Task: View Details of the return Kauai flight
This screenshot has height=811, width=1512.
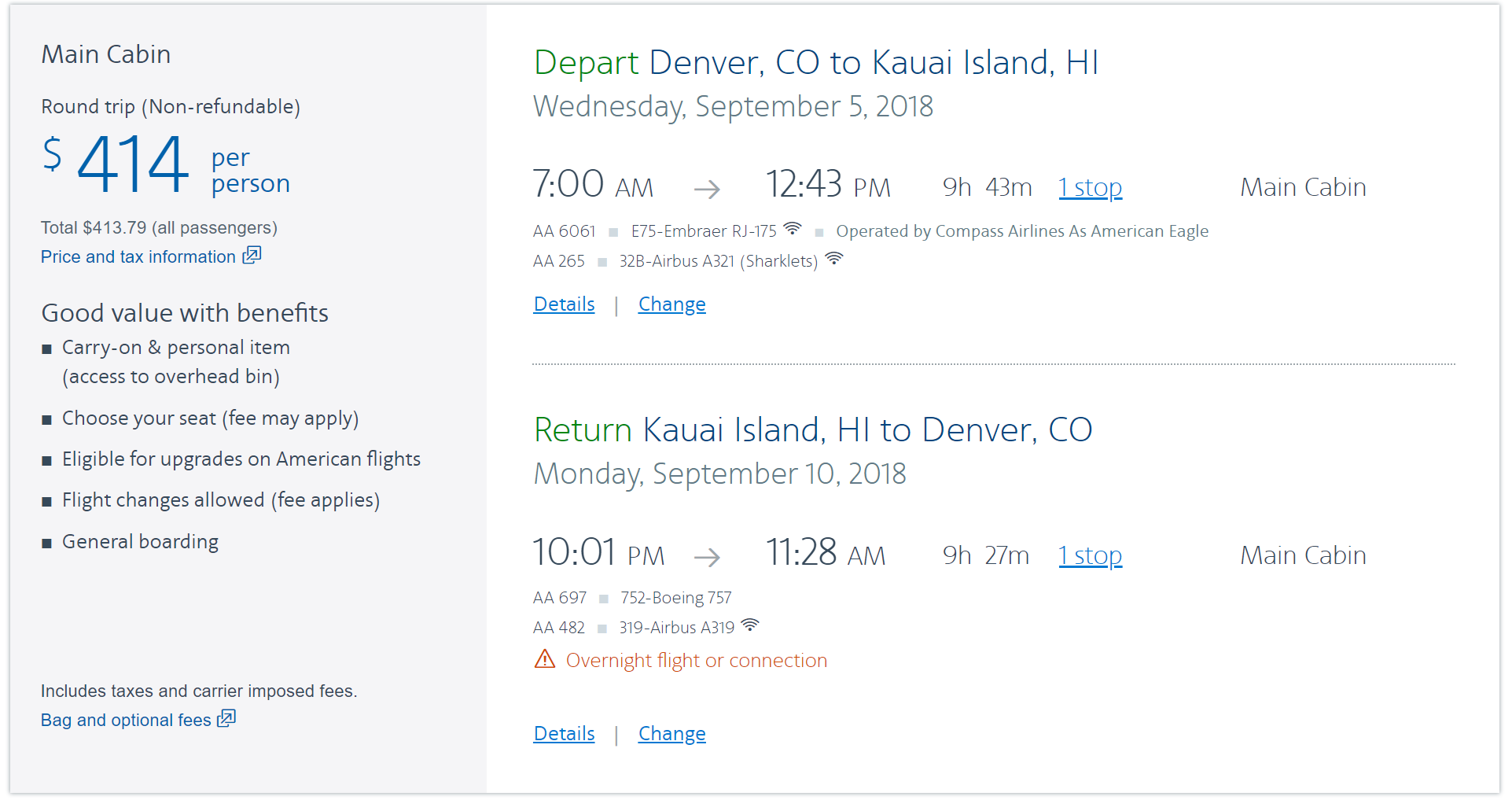Action: point(564,734)
